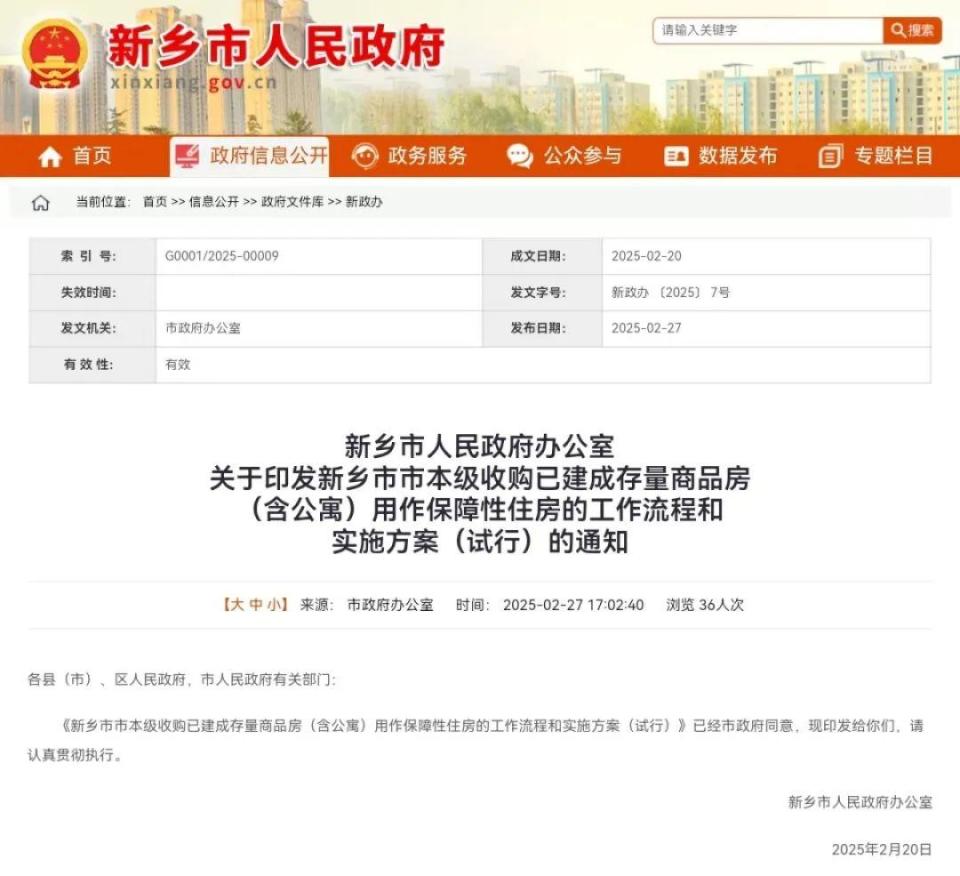The image size is (960, 876).
Task: Click the validity value 有效
Action: (178, 364)
